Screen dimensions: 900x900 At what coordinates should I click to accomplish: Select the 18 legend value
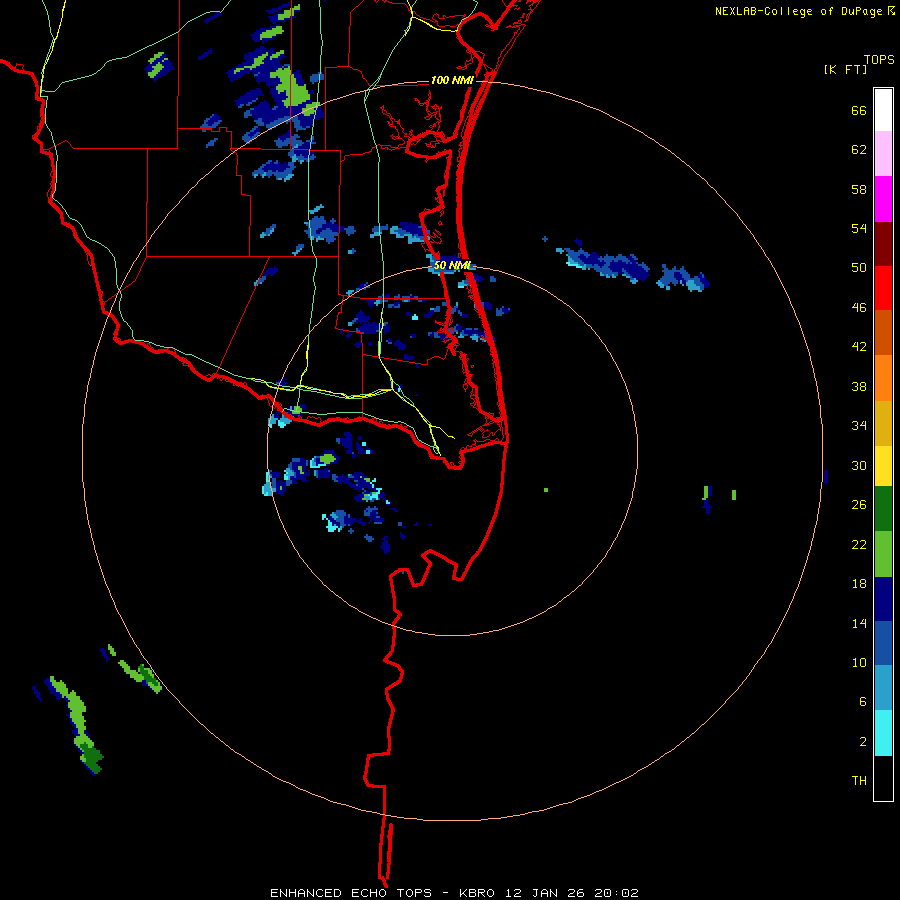(x=859, y=584)
